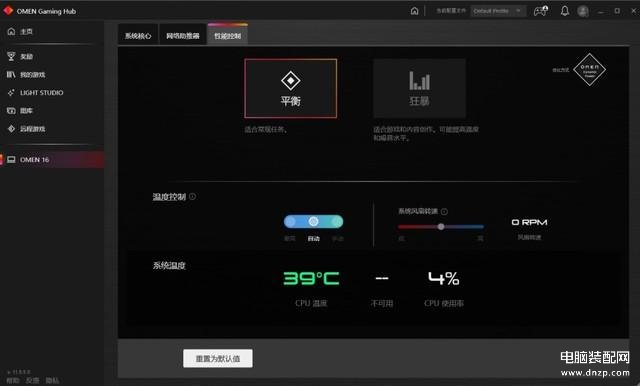Click the 反馈 feedback link at bottom left
The width and height of the screenshot is (640, 386).
32,380
